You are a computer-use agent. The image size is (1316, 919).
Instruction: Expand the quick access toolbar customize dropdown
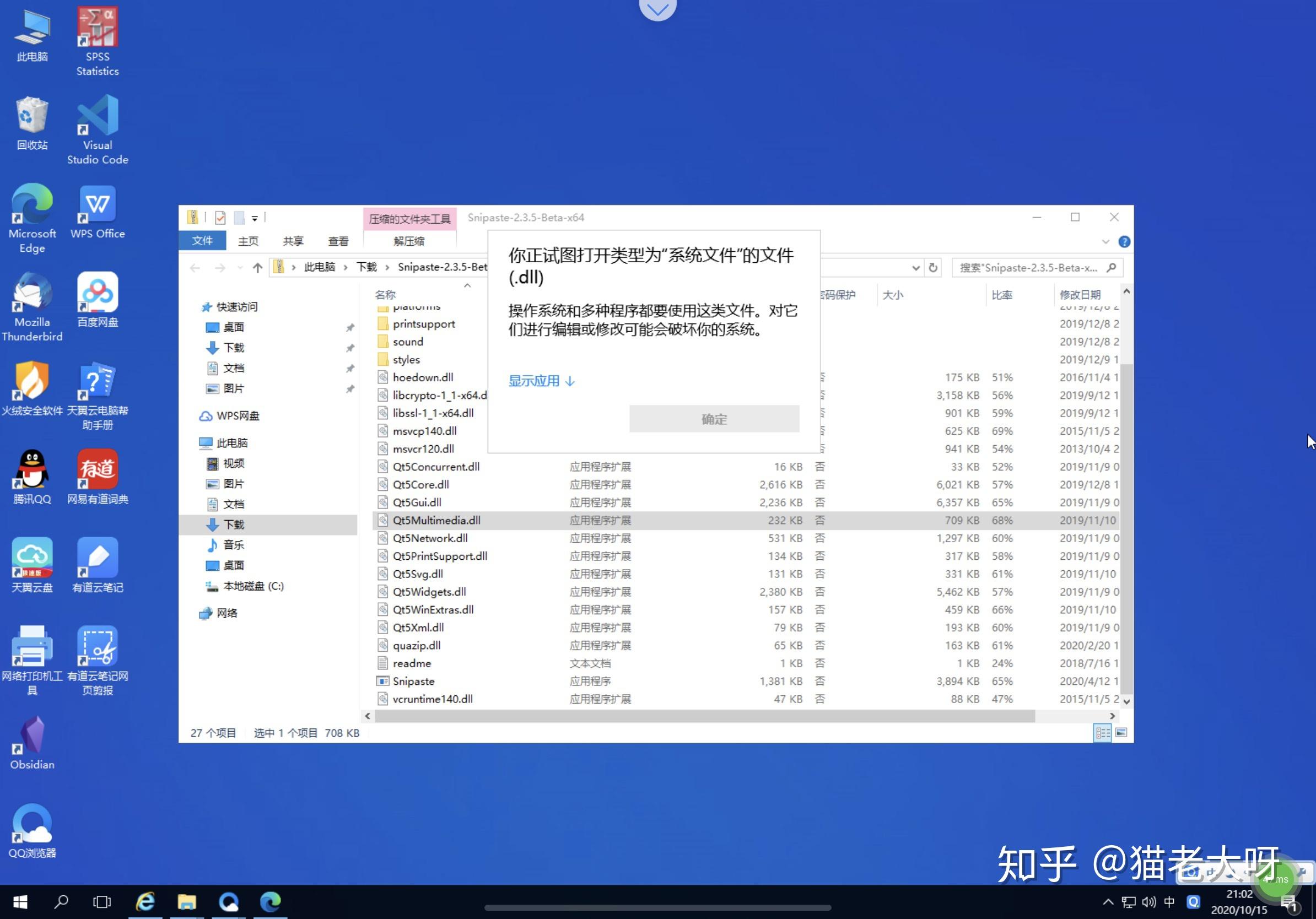point(255,218)
